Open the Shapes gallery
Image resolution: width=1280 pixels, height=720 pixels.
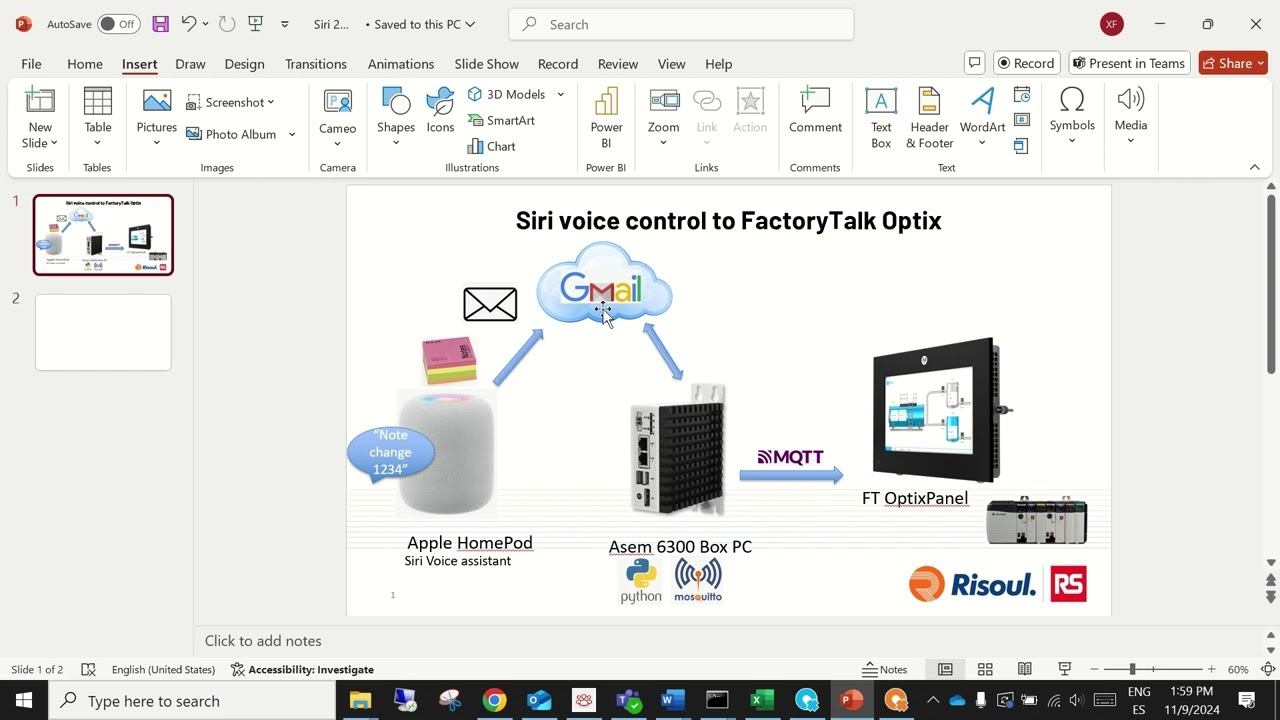click(396, 117)
